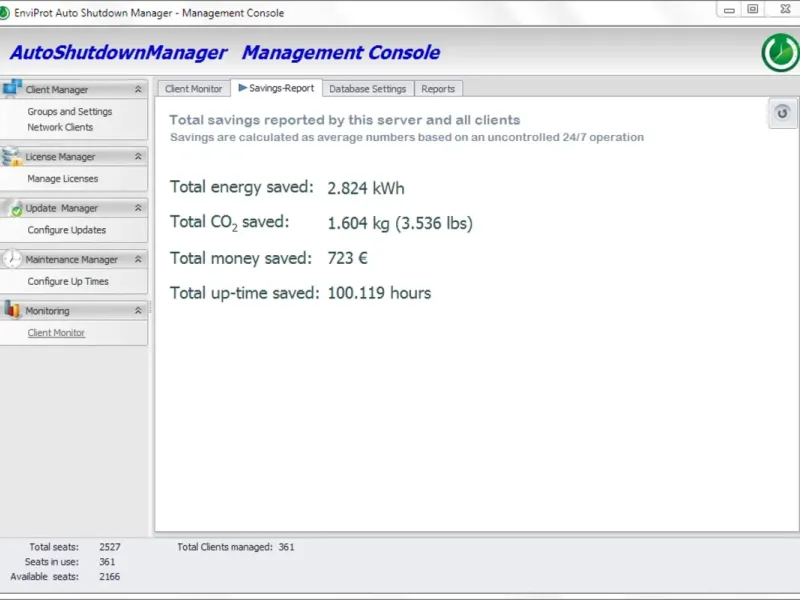Open Configure Up Times
The height and width of the screenshot is (600, 800).
pyautogui.click(x=68, y=281)
